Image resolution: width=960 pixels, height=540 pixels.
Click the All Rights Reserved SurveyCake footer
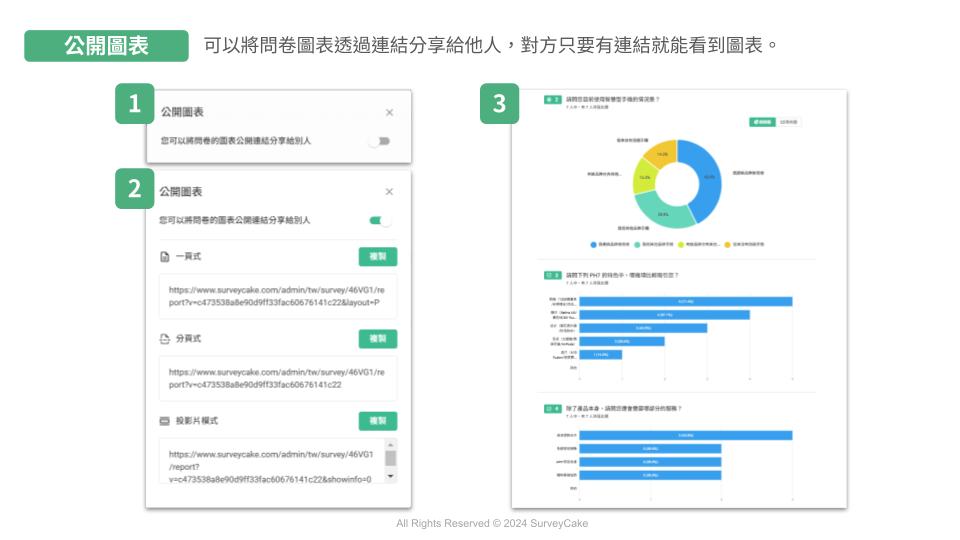click(x=492, y=523)
